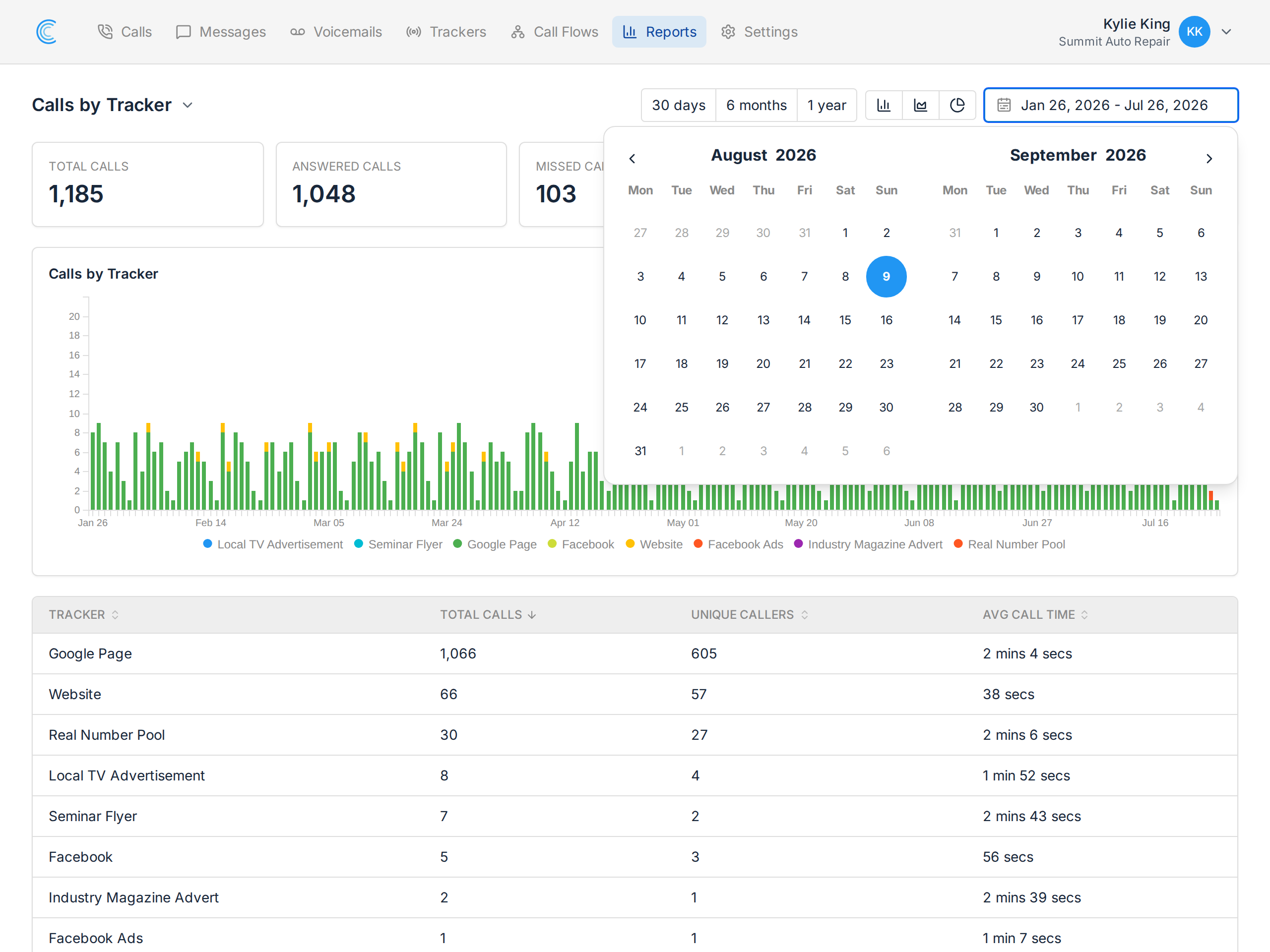Open the user account menu chevron
This screenshot has width=1270, height=952.
pyautogui.click(x=1226, y=32)
